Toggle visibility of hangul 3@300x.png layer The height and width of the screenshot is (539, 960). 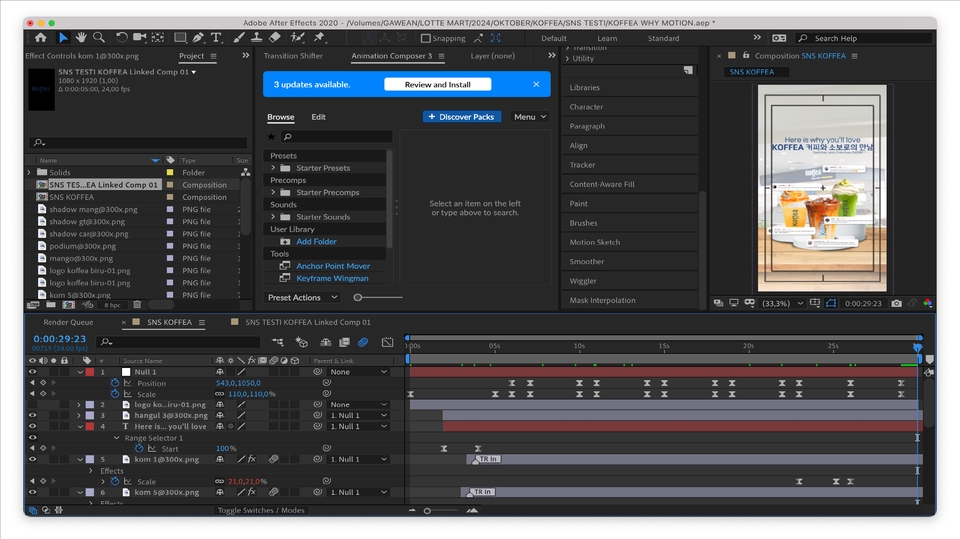(x=32, y=415)
